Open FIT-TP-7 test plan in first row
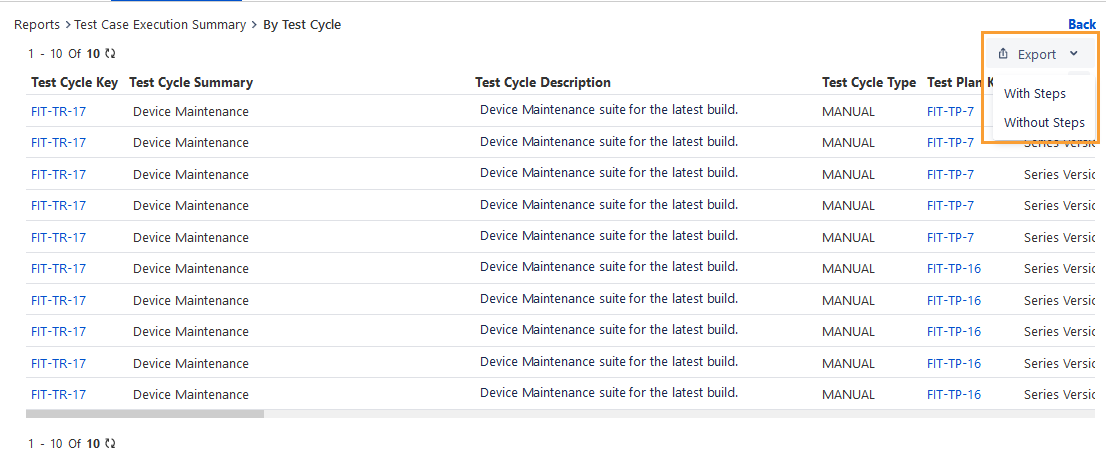Viewport: 1106px width, 454px height. click(950, 111)
